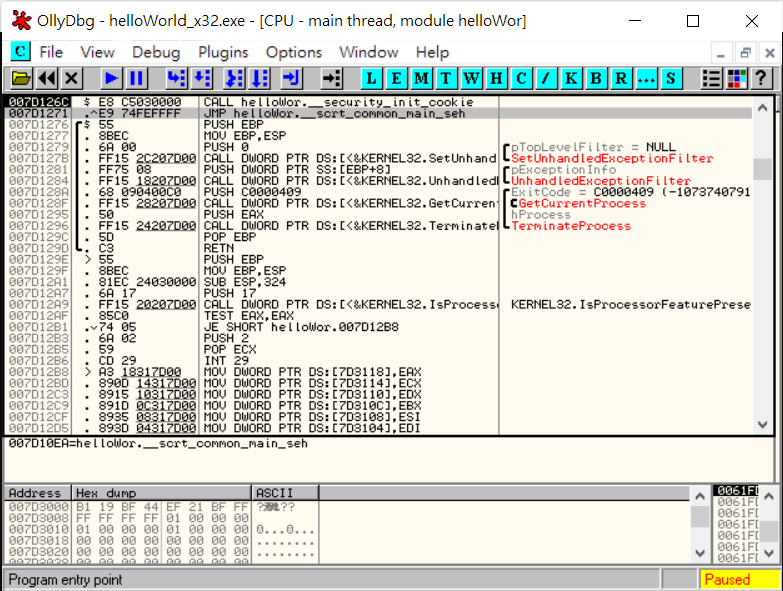
Task: Open help with question mark icon
Action: click(x=761, y=78)
